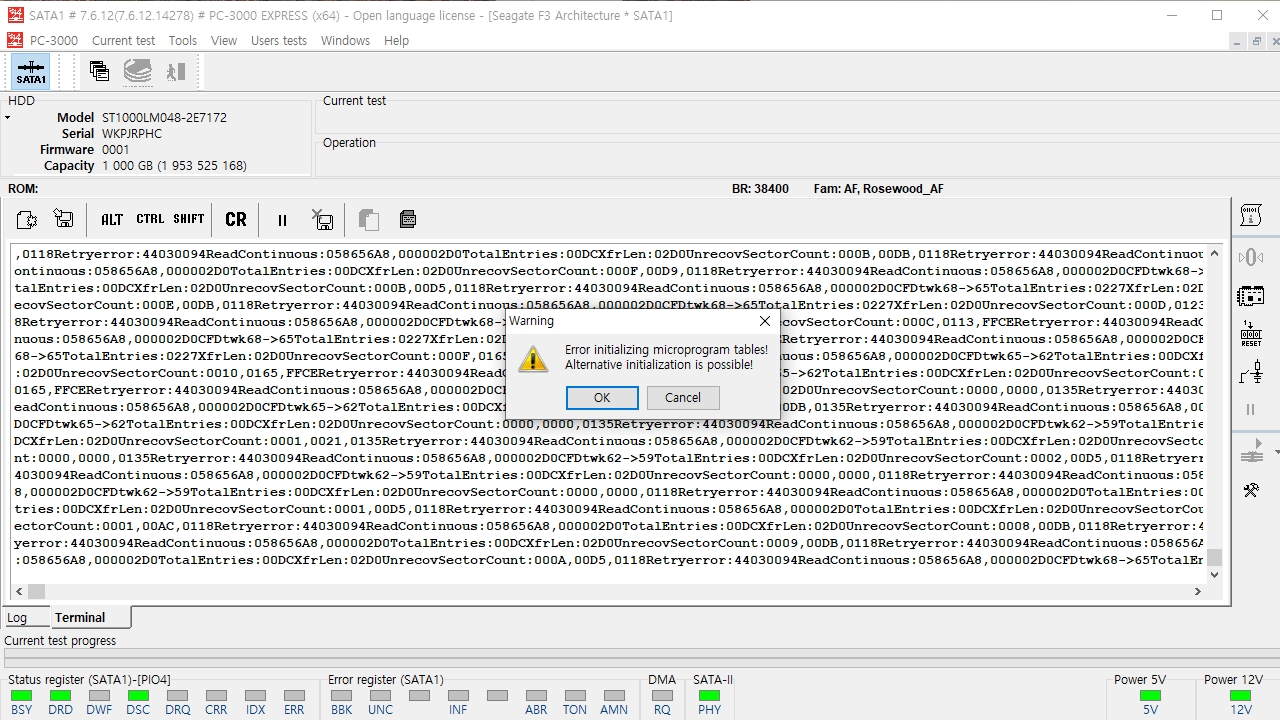
Task: Click the floppy-with-X stop logging icon
Action: tap(322, 220)
